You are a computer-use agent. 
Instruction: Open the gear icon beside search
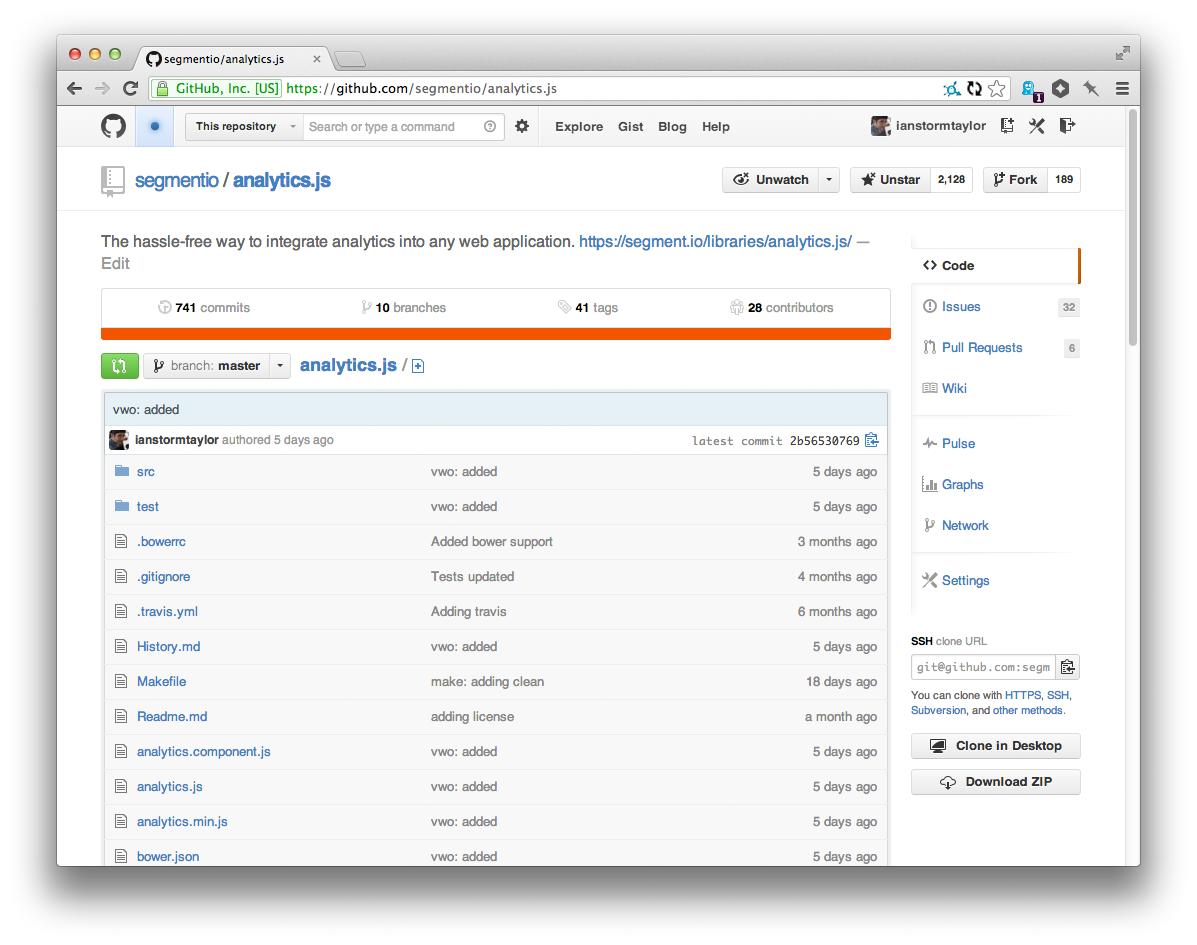click(522, 126)
